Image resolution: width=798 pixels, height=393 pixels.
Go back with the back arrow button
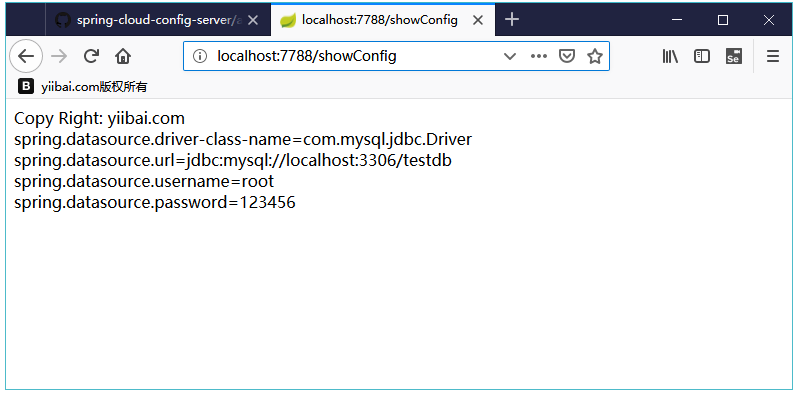[25, 56]
